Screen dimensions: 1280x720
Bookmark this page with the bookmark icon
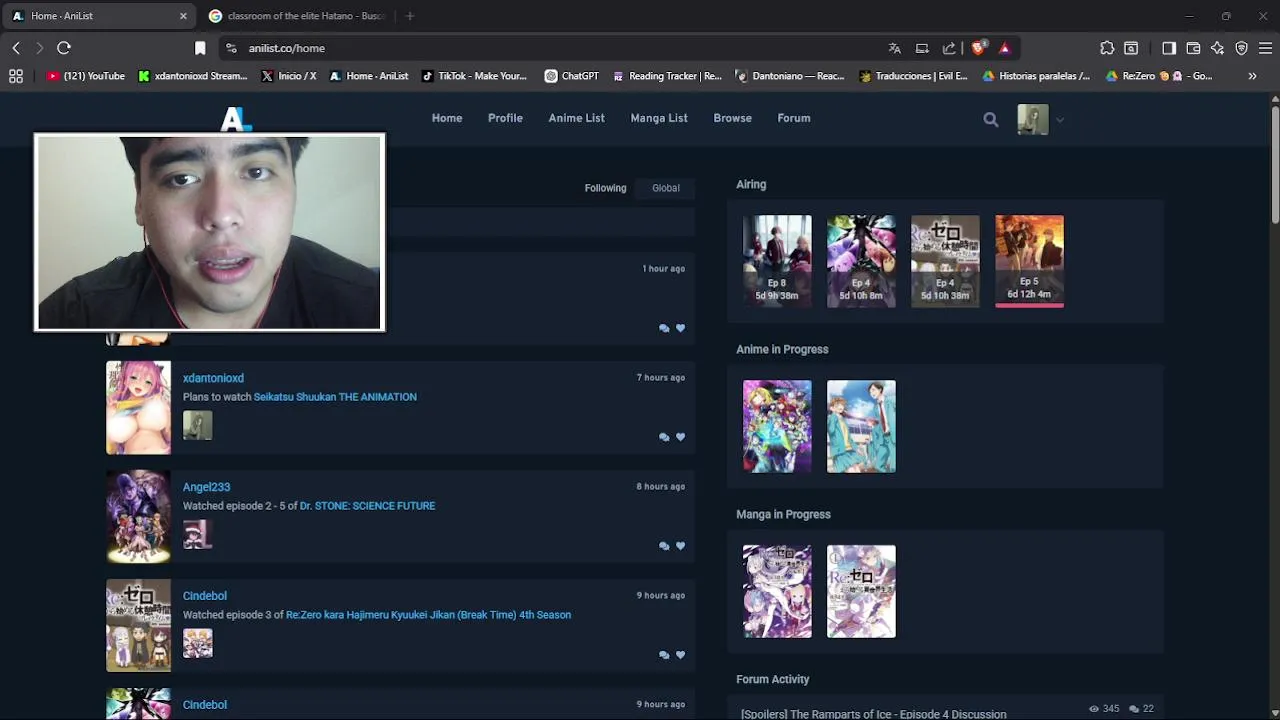coord(200,48)
